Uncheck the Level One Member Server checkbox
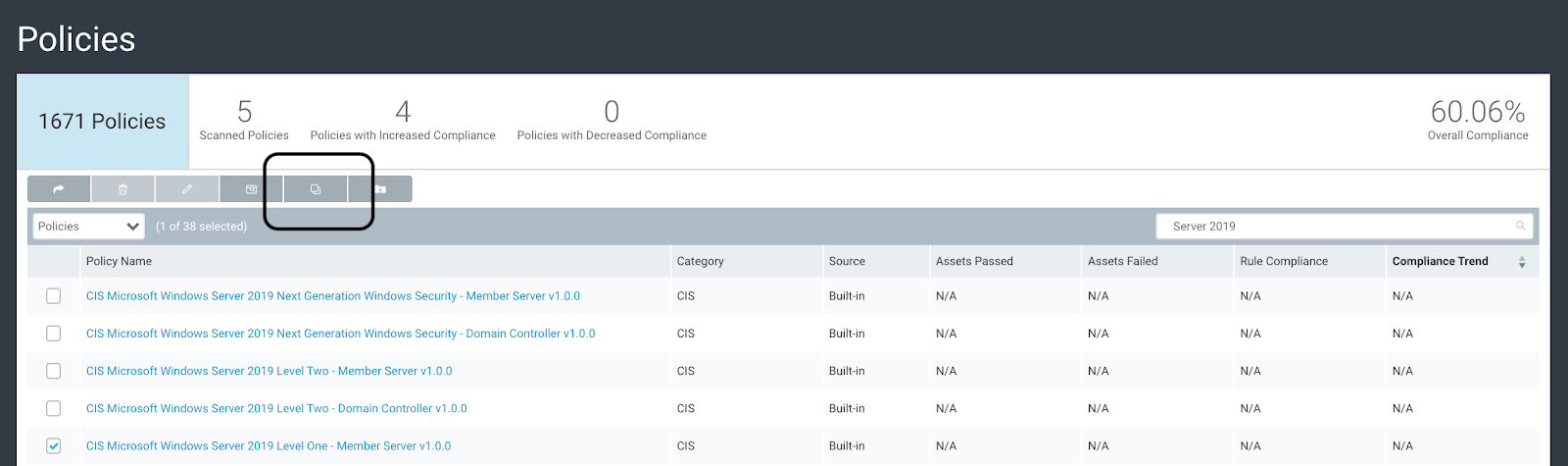Image resolution: width=1568 pixels, height=466 pixels. [54, 446]
